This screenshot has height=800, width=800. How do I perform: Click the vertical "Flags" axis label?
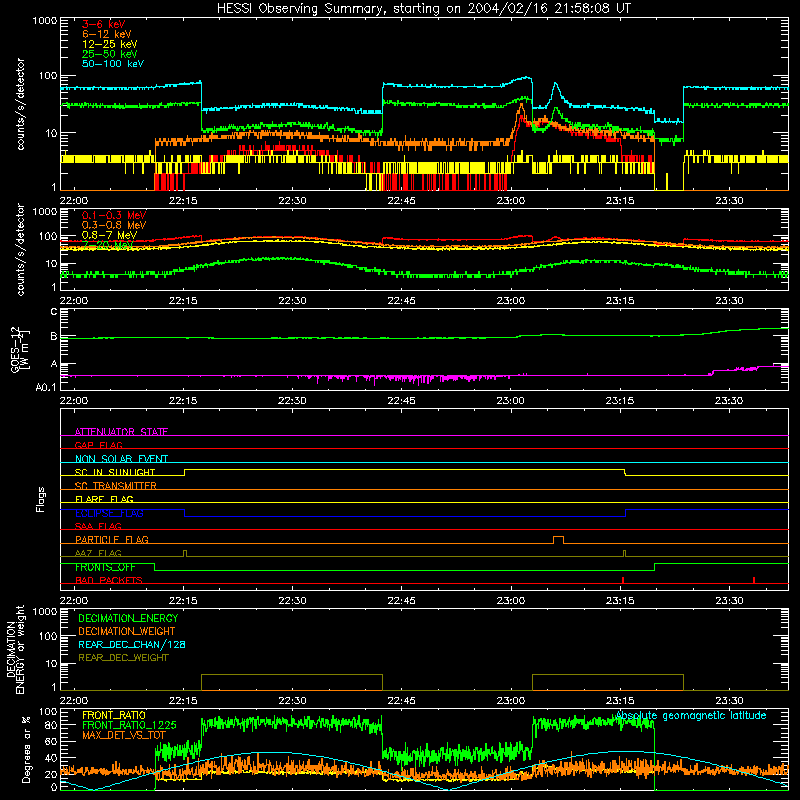(40, 499)
